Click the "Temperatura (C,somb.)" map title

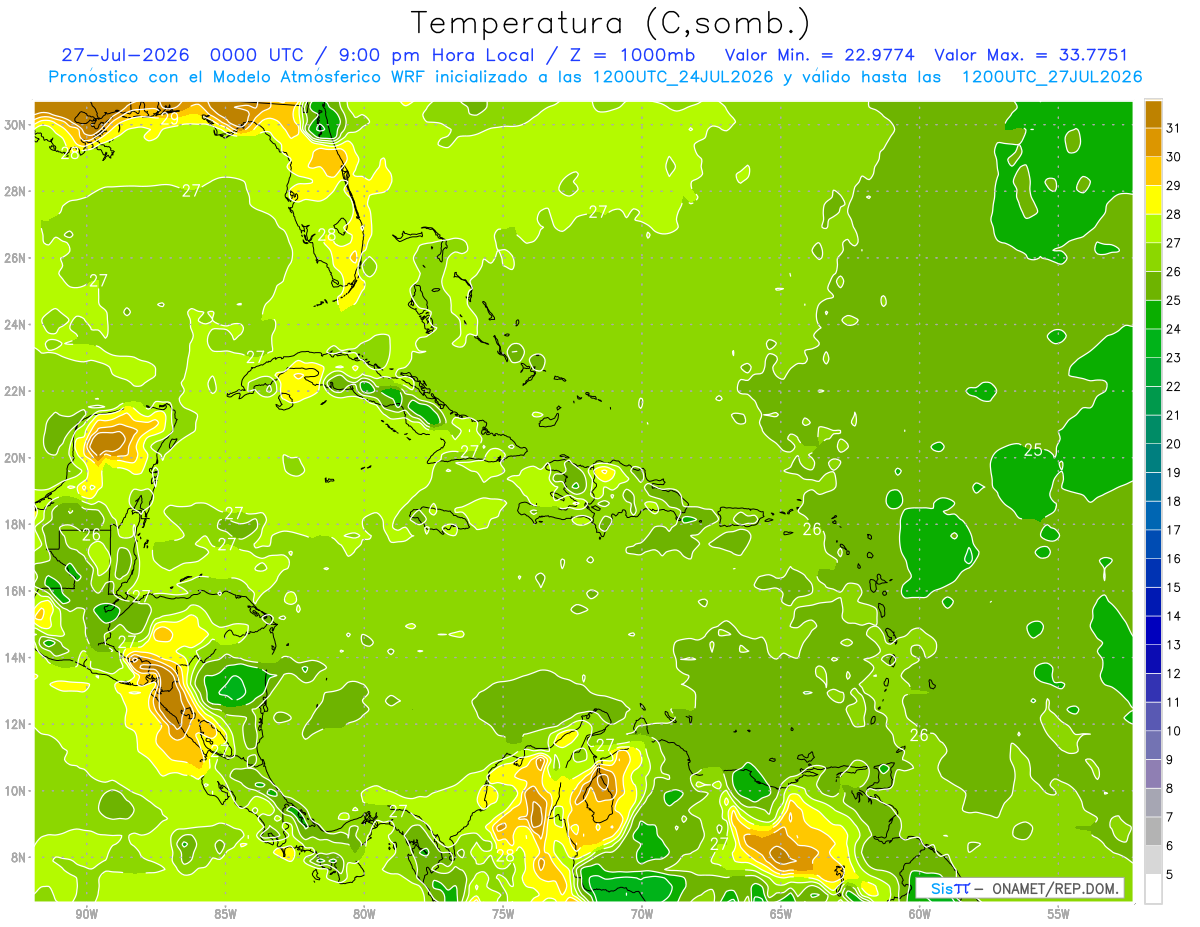(610, 23)
